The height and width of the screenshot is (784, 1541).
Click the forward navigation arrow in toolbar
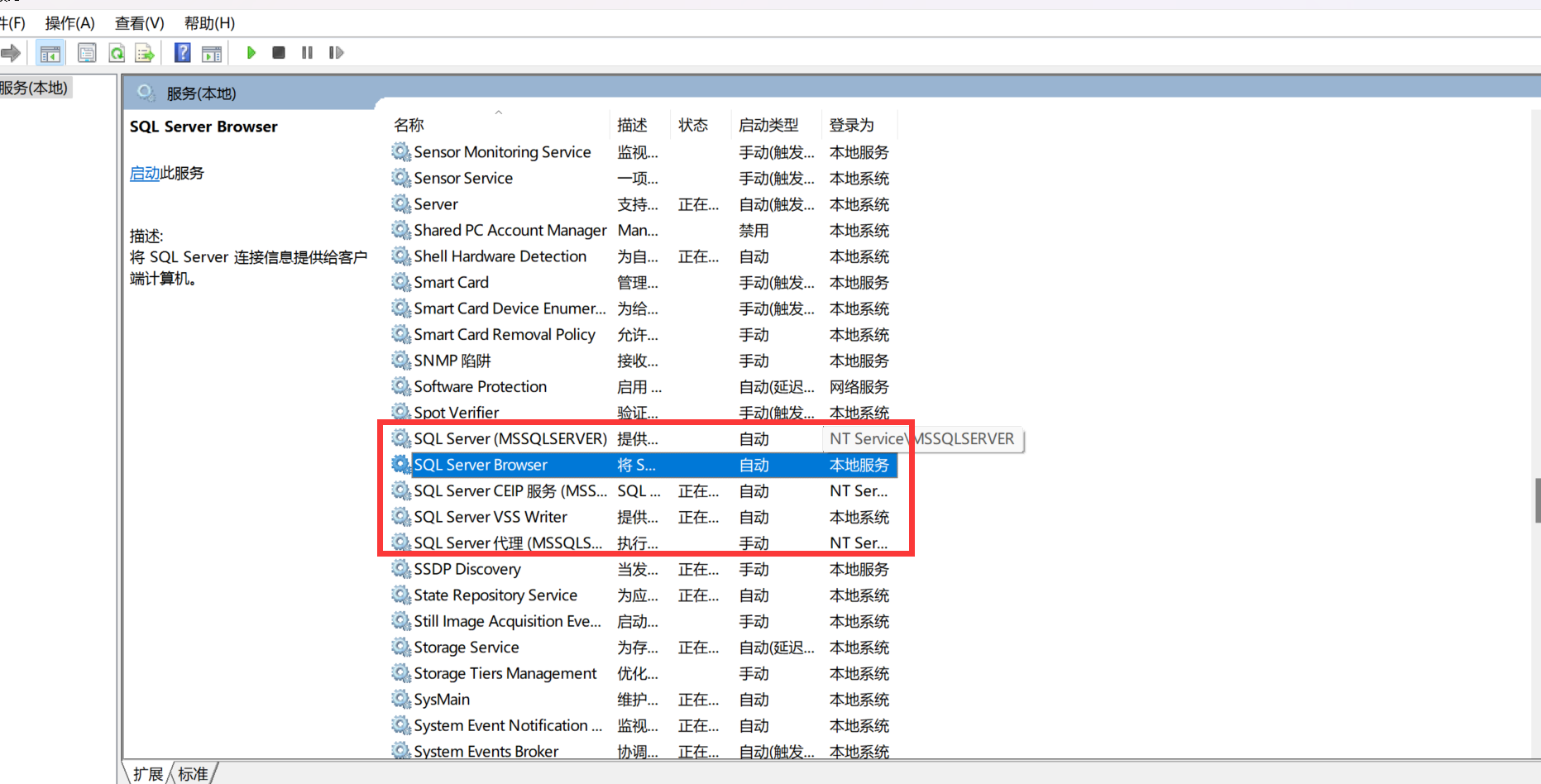click(11, 53)
